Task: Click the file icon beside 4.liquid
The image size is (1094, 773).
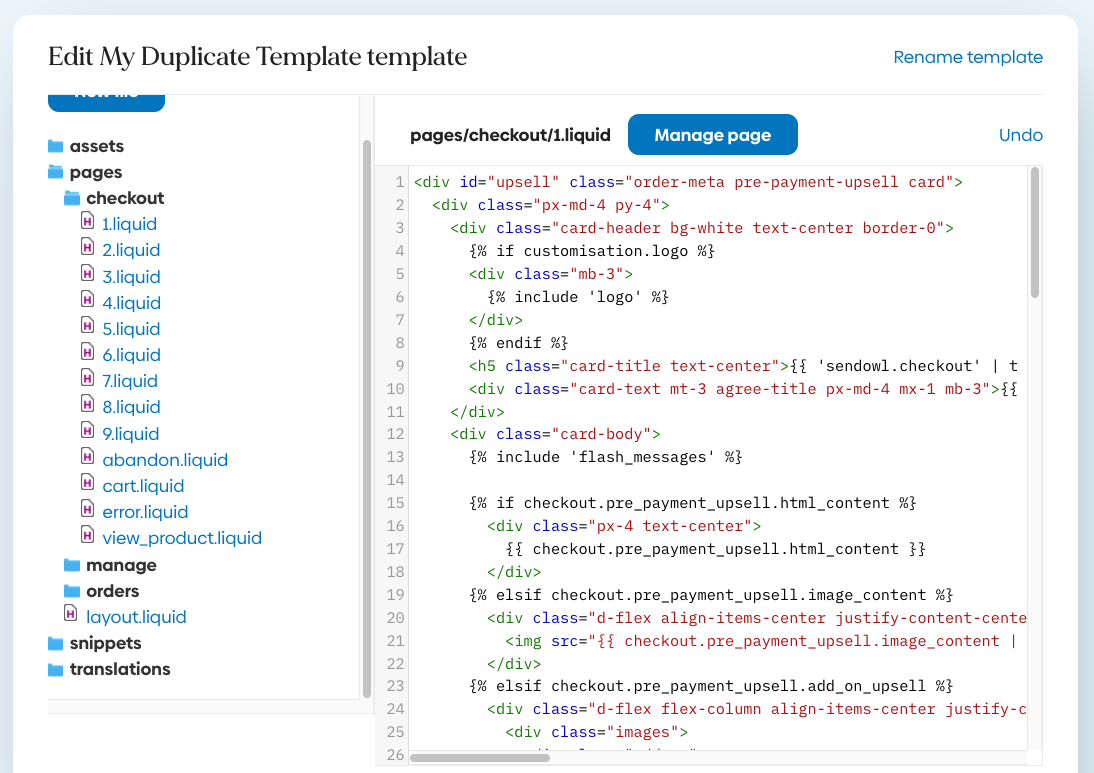Action: pyautogui.click(x=87, y=300)
